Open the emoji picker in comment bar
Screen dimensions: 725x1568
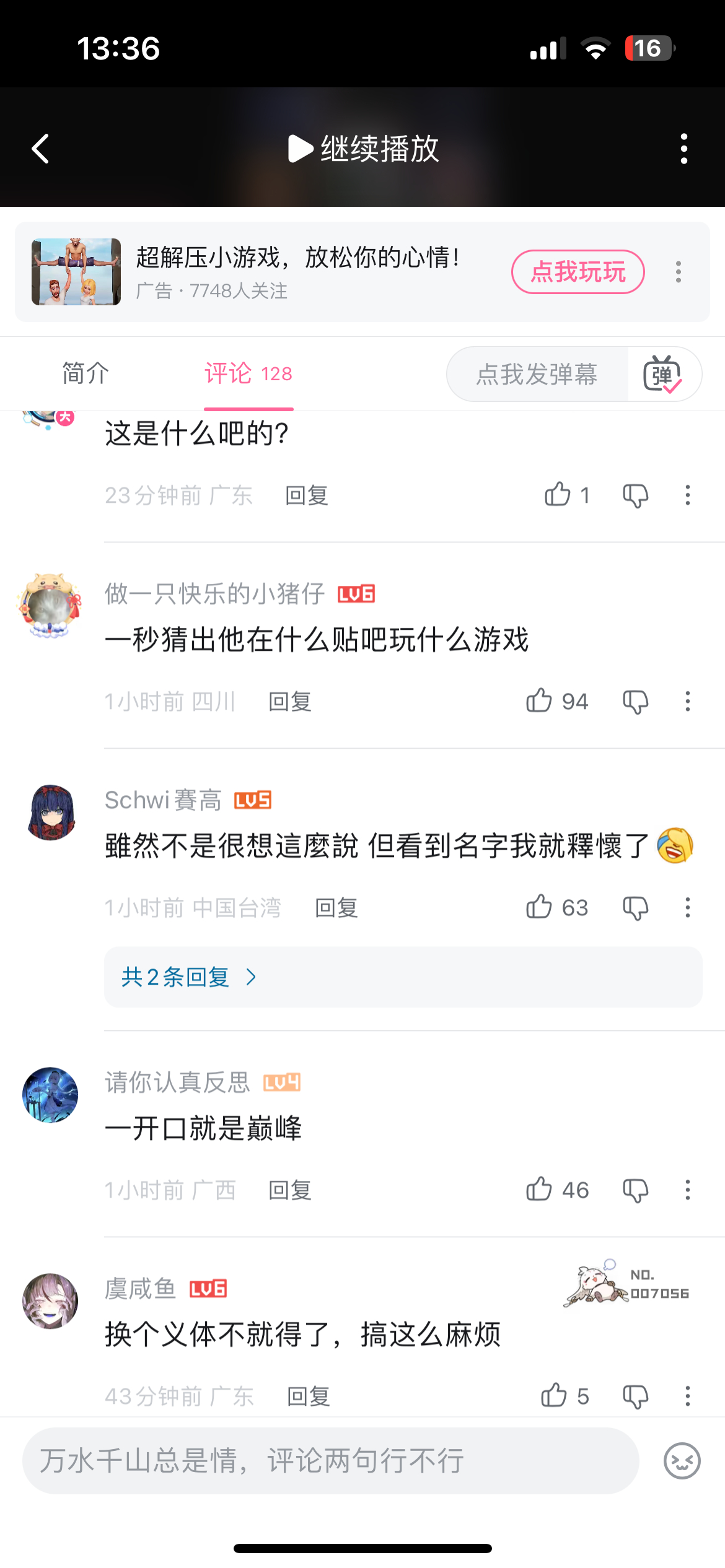pyautogui.click(x=682, y=1461)
